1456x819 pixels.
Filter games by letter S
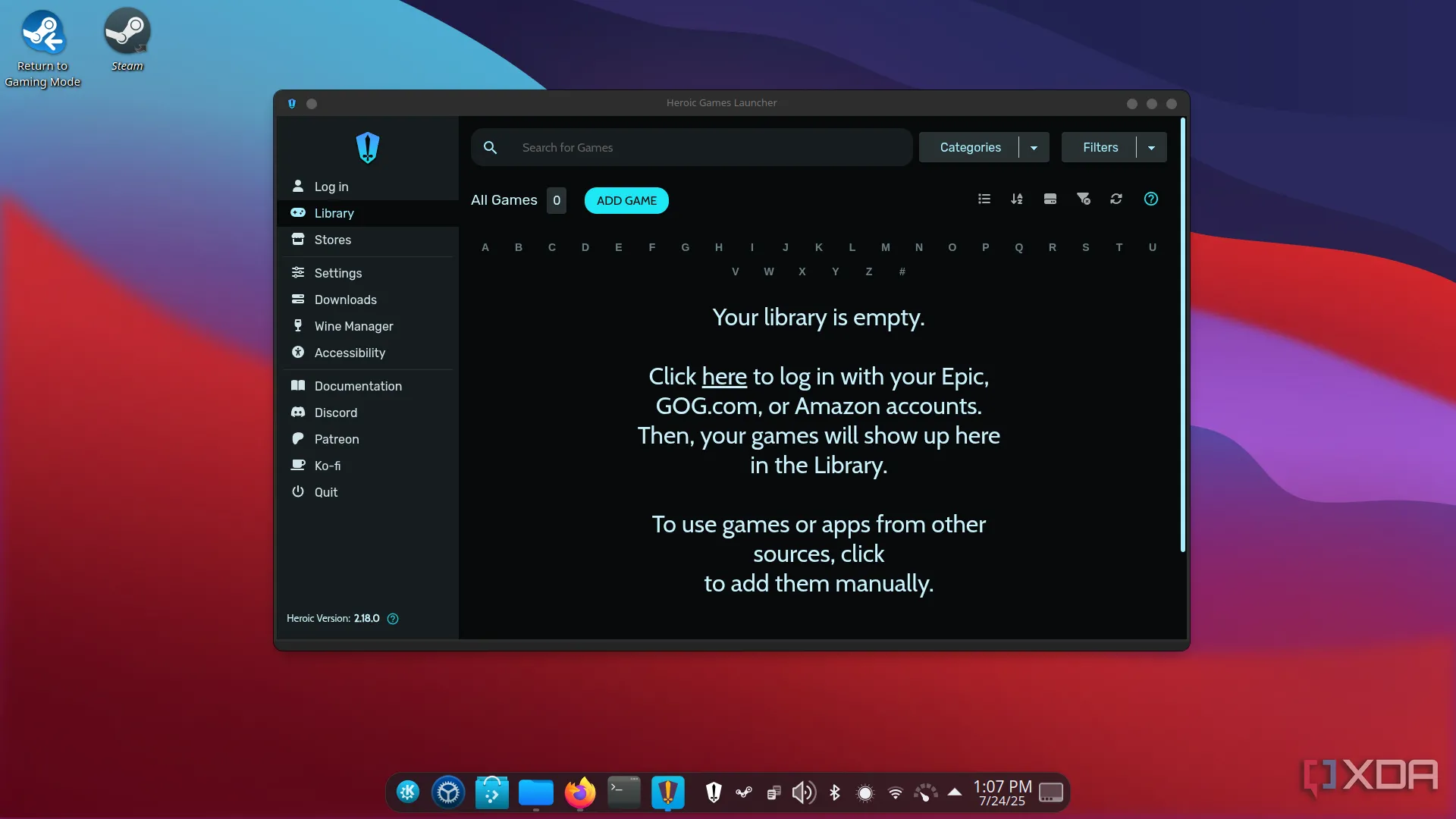click(x=1086, y=247)
